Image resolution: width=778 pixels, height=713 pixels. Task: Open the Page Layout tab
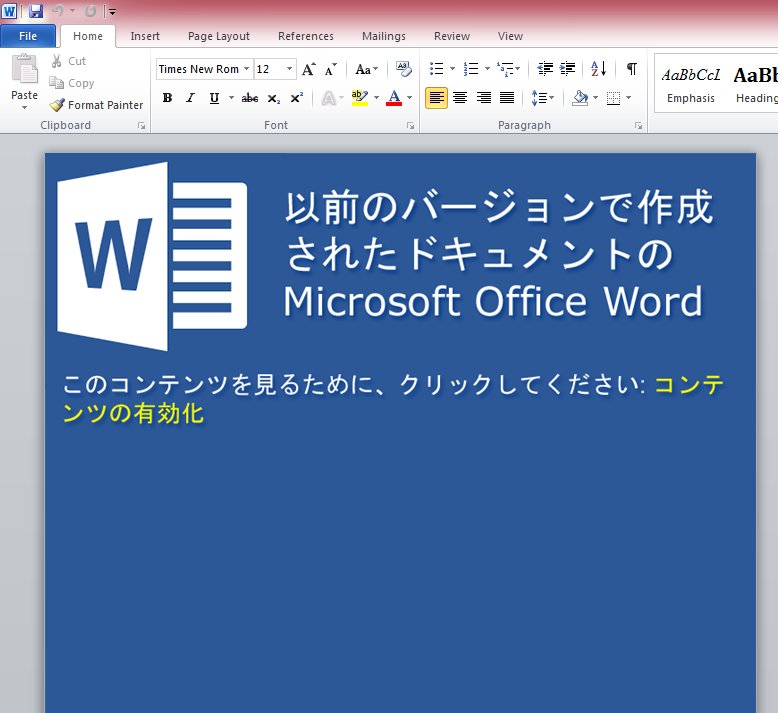tap(218, 36)
